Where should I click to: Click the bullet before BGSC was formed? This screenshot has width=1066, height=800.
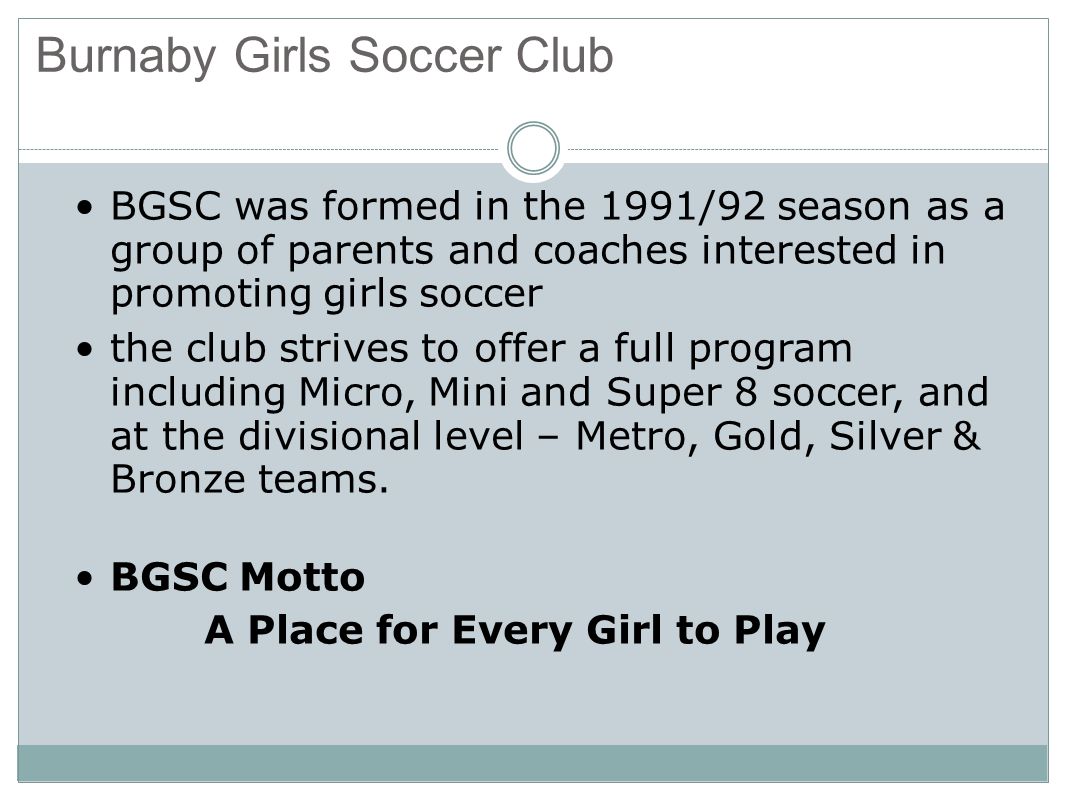(x=84, y=207)
